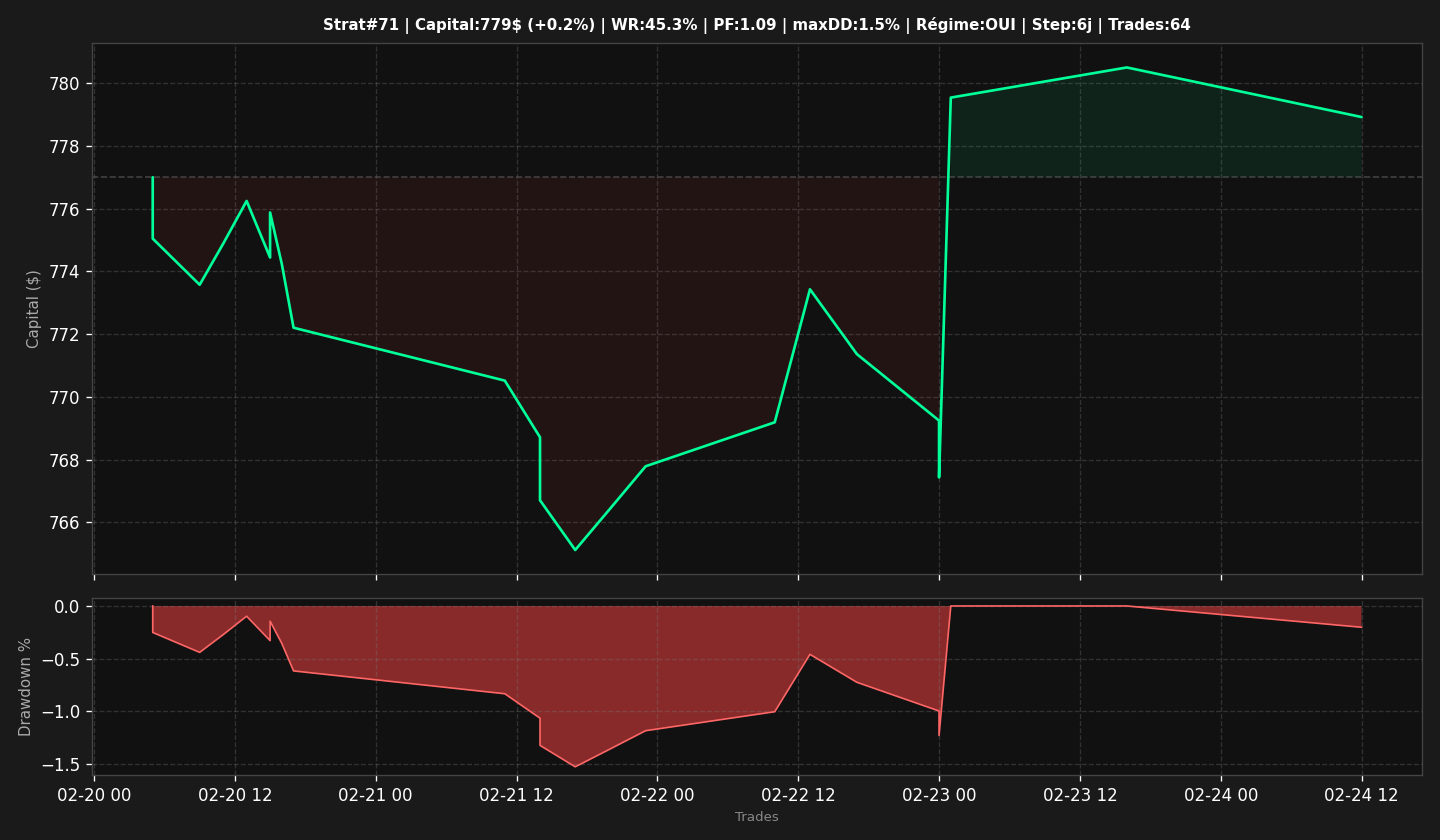Screen dimensions: 1440x840
Task: Click the 0.0 drawdown axis tick label
Action: (67, 607)
